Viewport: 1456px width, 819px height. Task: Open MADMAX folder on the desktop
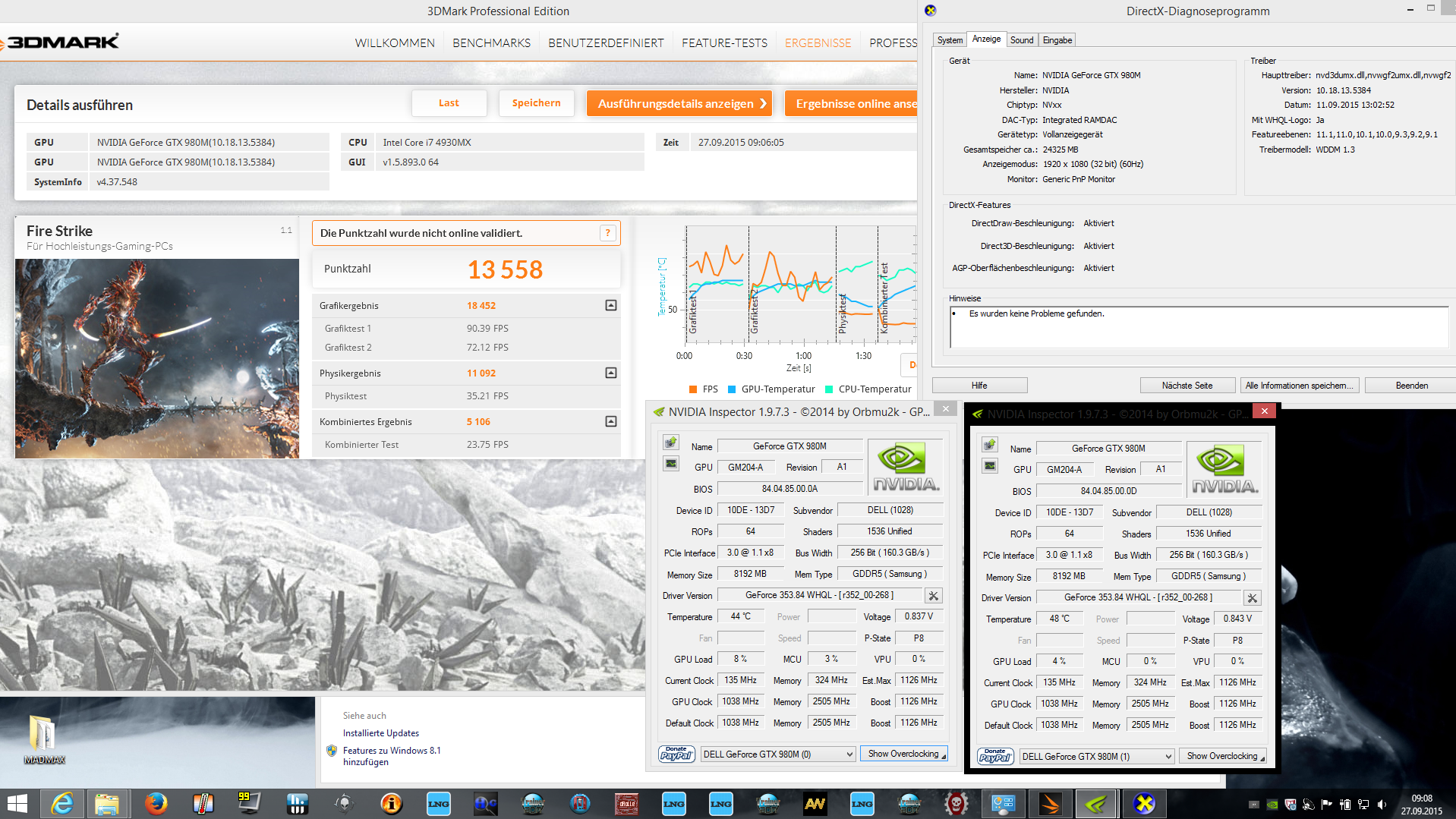[43, 738]
